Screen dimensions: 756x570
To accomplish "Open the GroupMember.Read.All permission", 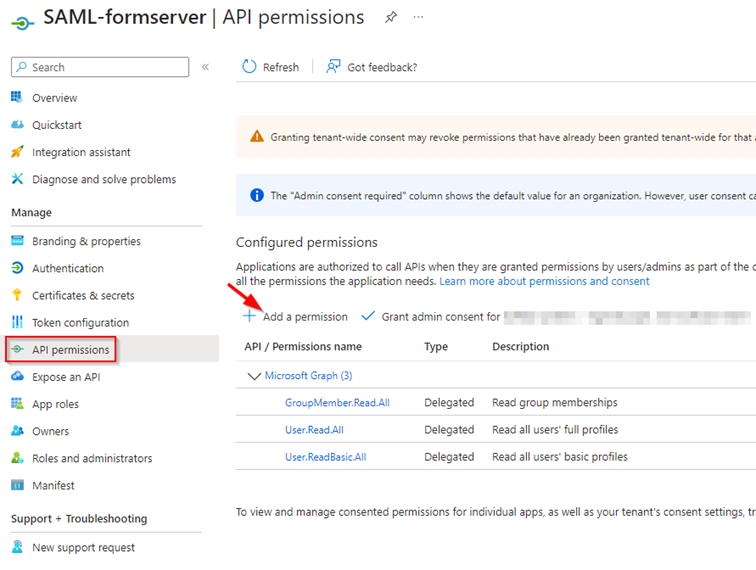I will (337, 403).
